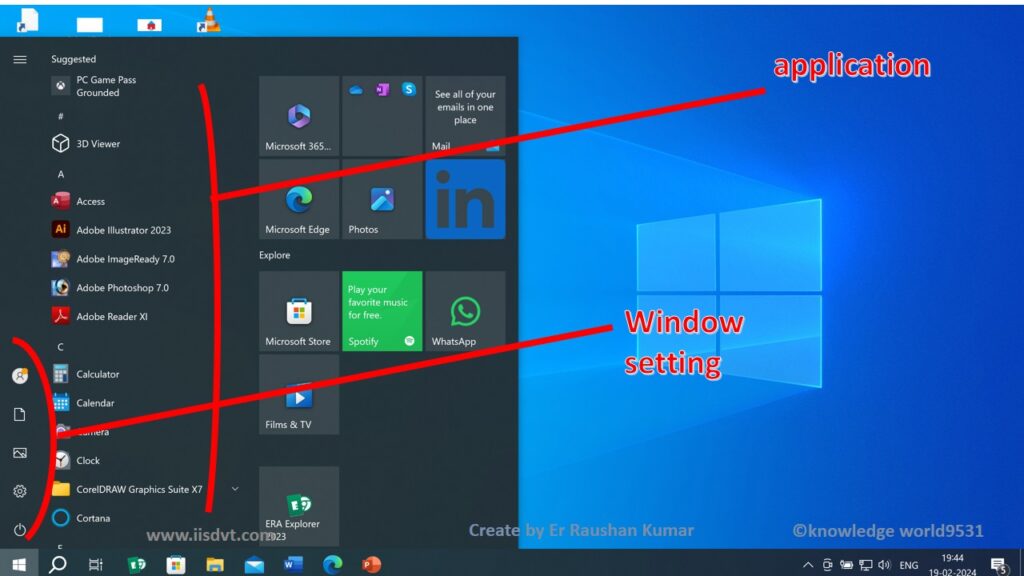Click the LinkedIn tile
The height and width of the screenshot is (576, 1024).
click(x=465, y=200)
